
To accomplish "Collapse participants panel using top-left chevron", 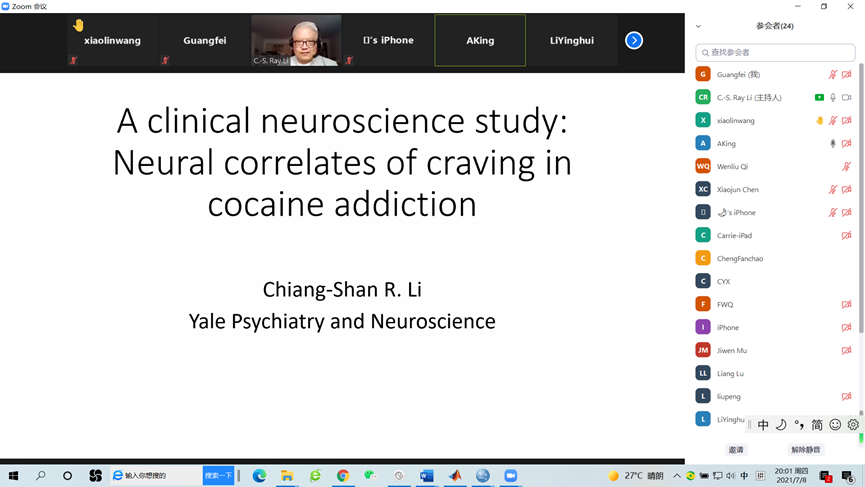I will [x=698, y=27].
